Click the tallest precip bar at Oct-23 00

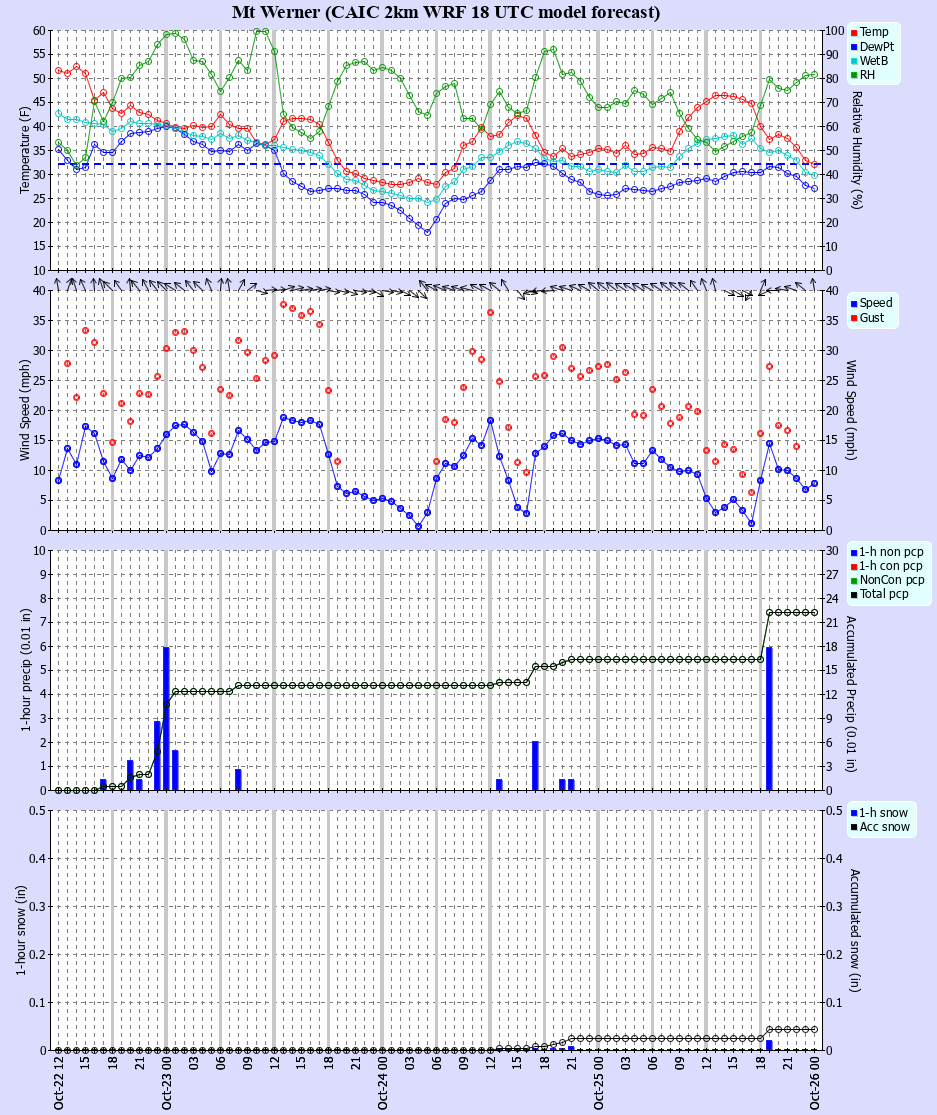(x=166, y=718)
